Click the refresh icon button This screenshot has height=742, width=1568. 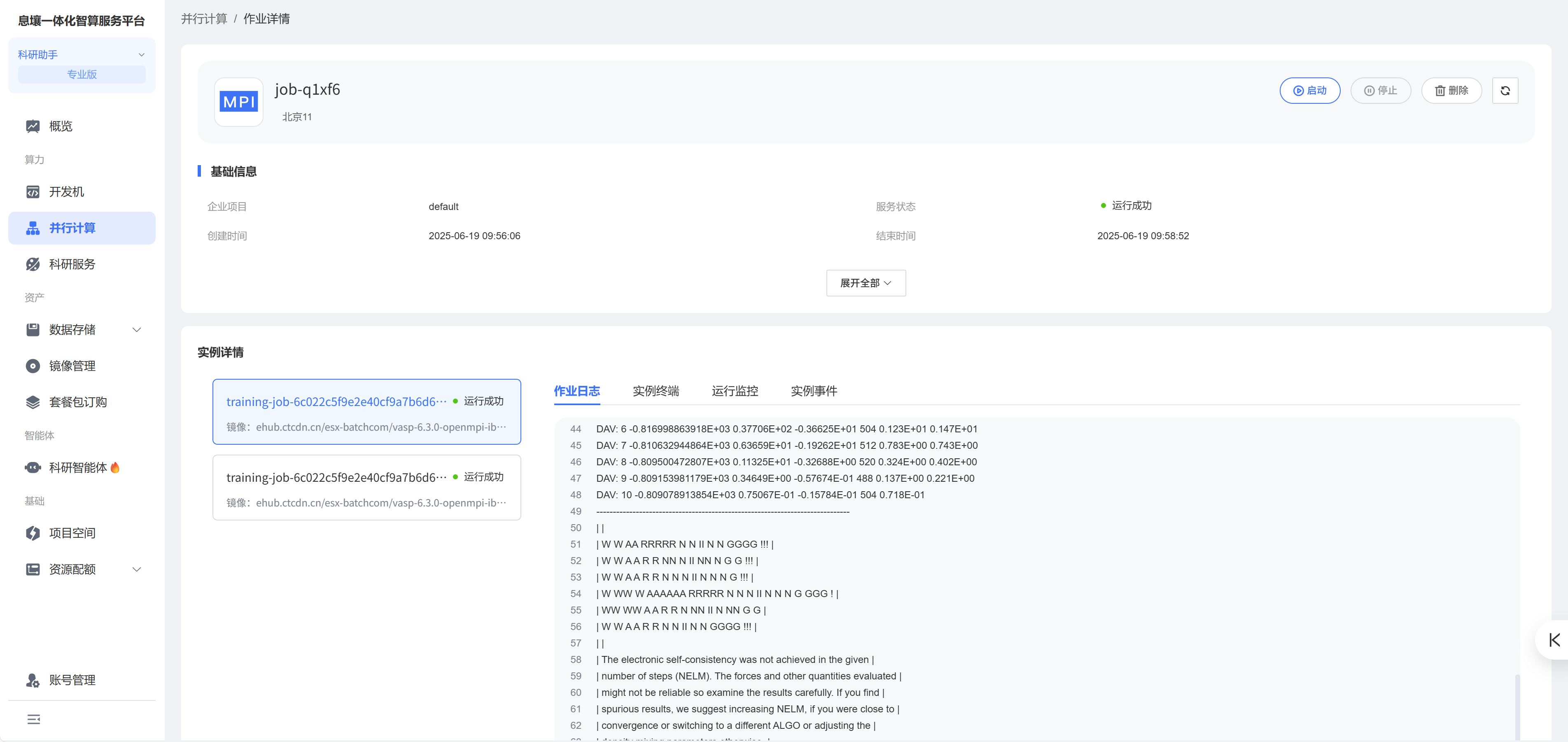coord(1505,91)
